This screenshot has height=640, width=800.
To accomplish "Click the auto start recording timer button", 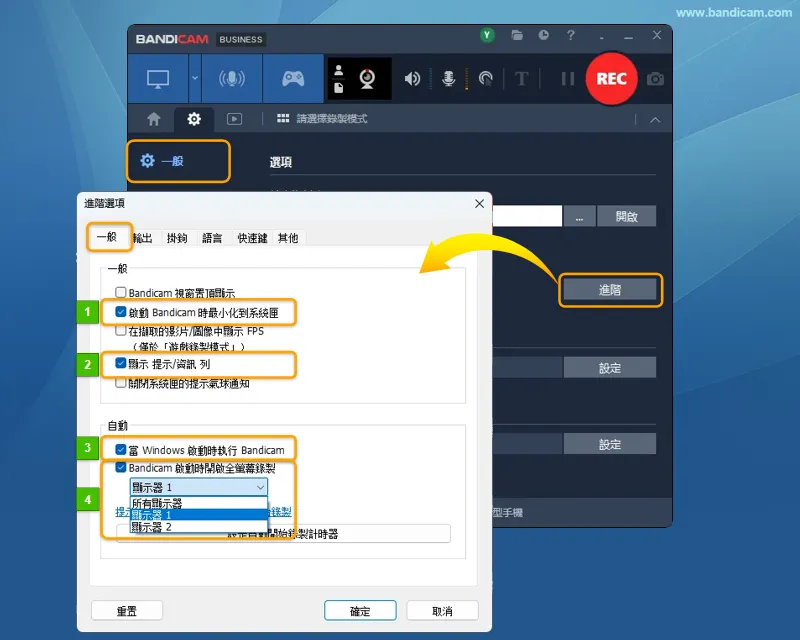I will pyautogui.click(x=283, y=534).
